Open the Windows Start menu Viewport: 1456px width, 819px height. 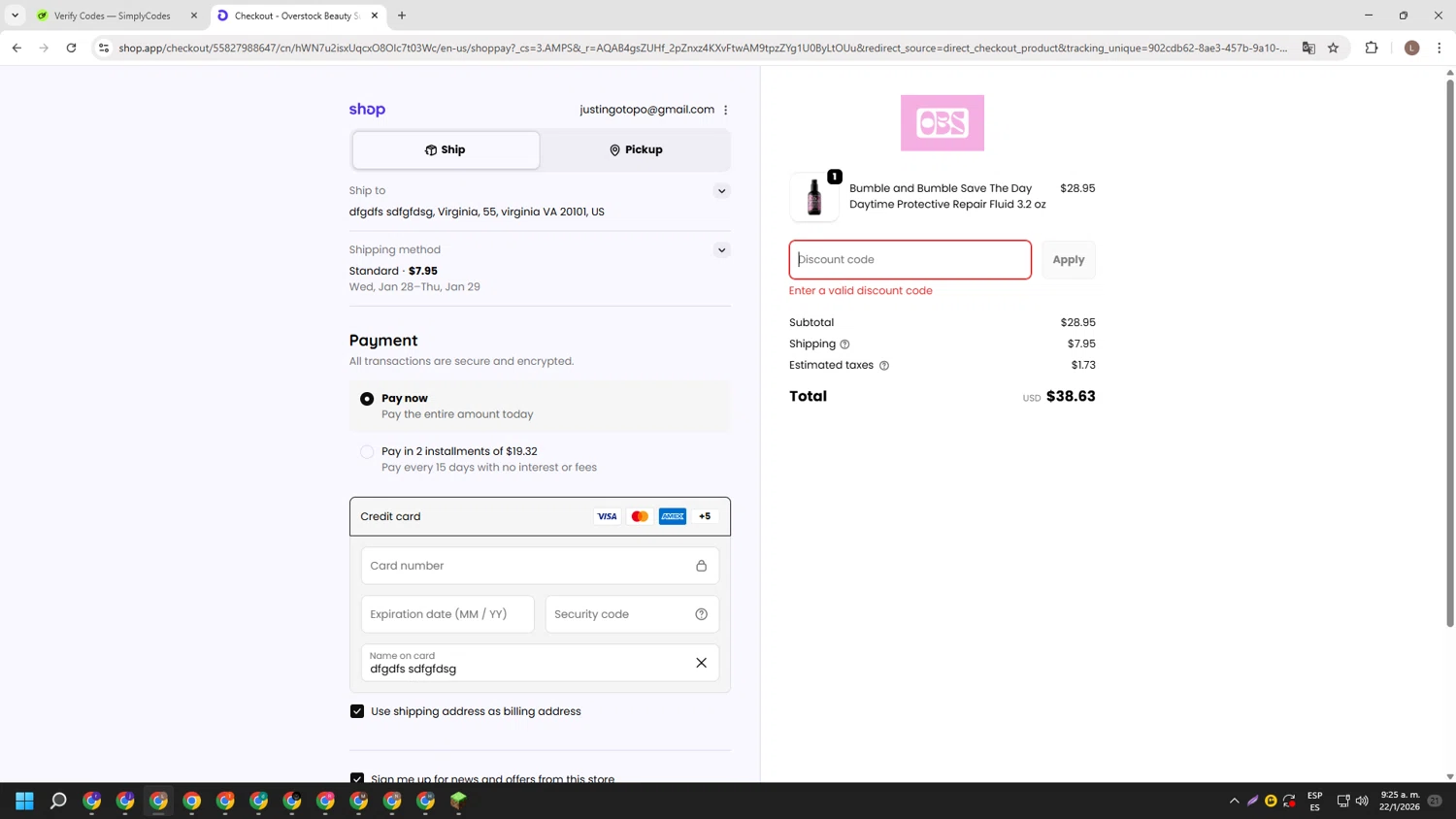click(25, 801)
